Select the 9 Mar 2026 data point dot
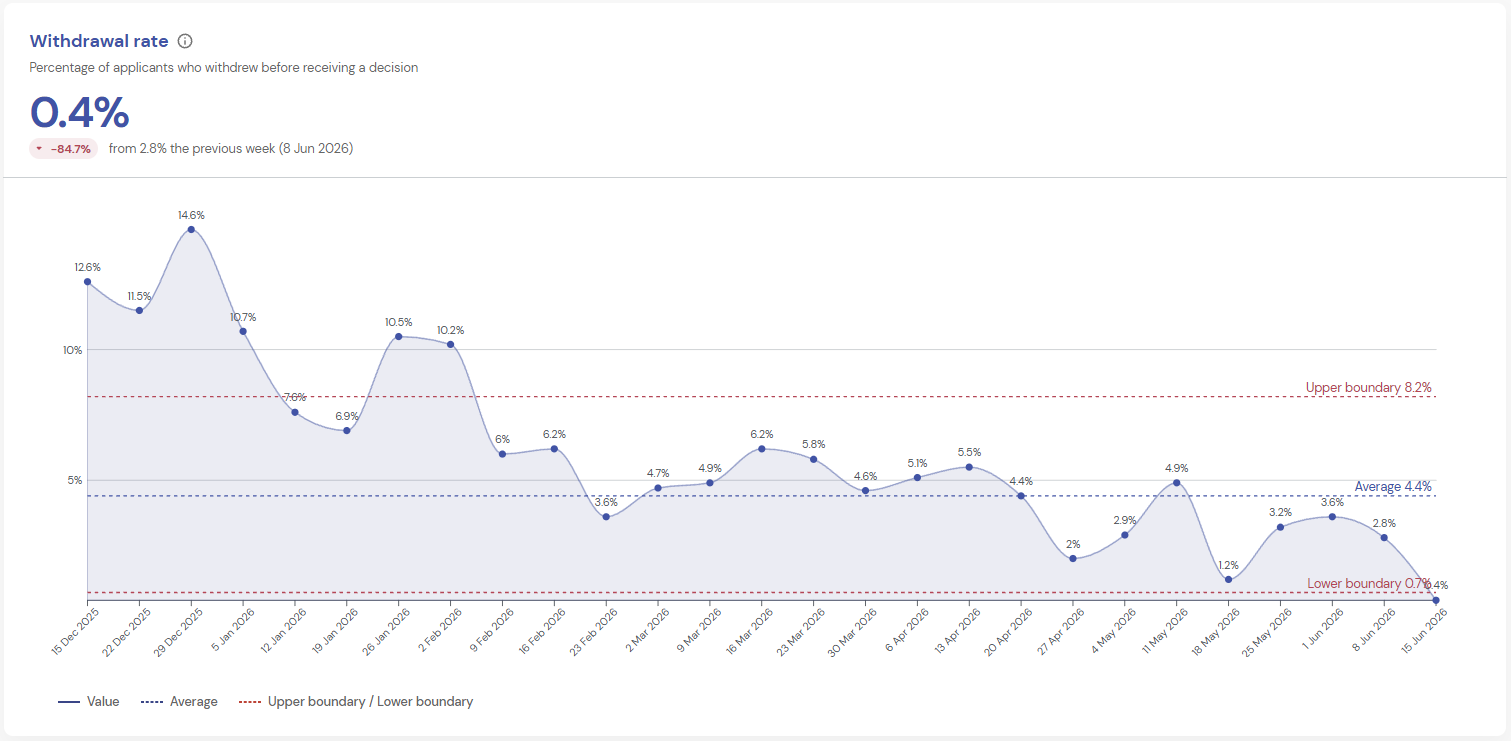Viewport: 1511px width, 741px height. (710, 483)
